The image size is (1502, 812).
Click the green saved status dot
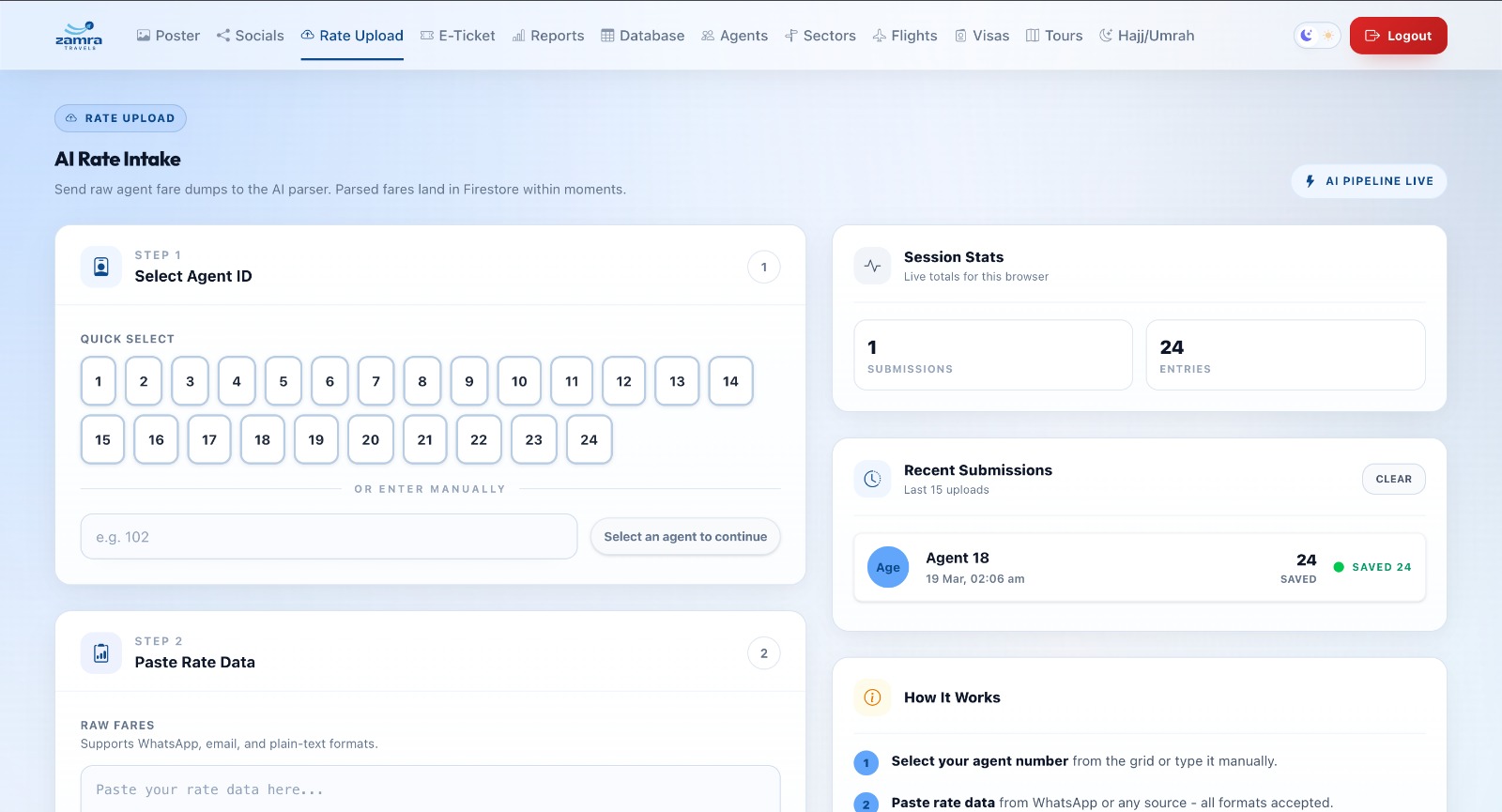1339,567
